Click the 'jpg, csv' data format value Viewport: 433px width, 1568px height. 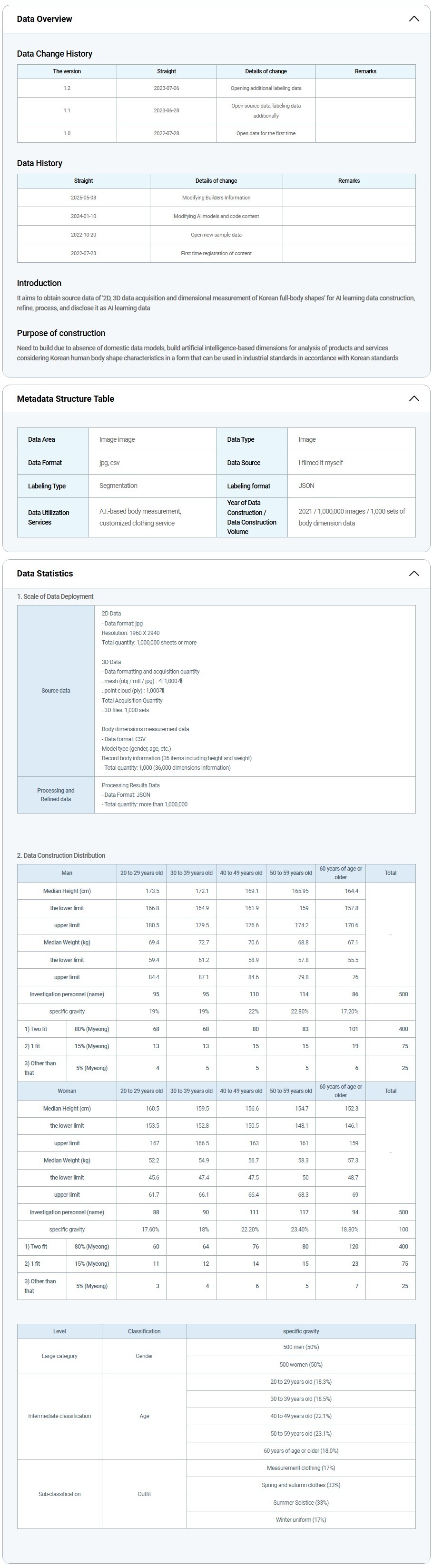pyautogui.click(x=109, y=463)
